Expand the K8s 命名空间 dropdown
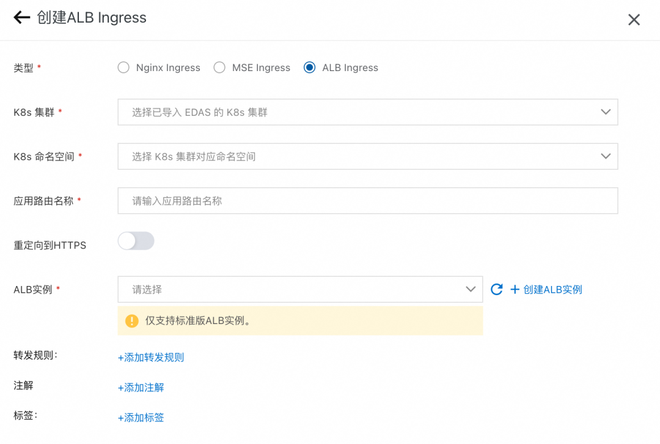The width and height of the screenshot is (660, 444). click(367, 157)
